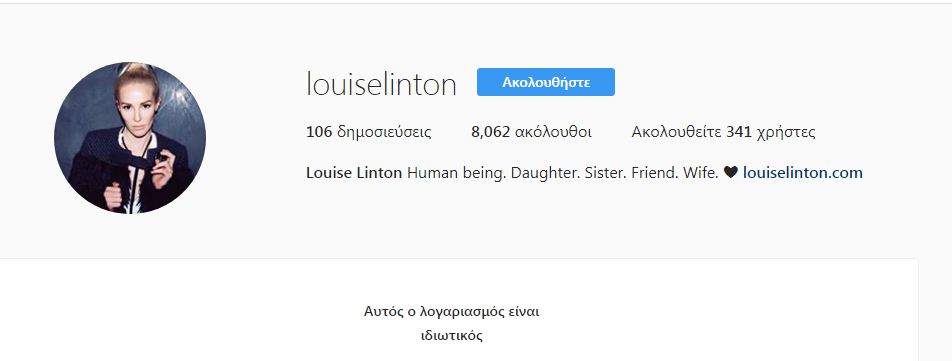Click the circular profile picture

click(x=130, y=138)
